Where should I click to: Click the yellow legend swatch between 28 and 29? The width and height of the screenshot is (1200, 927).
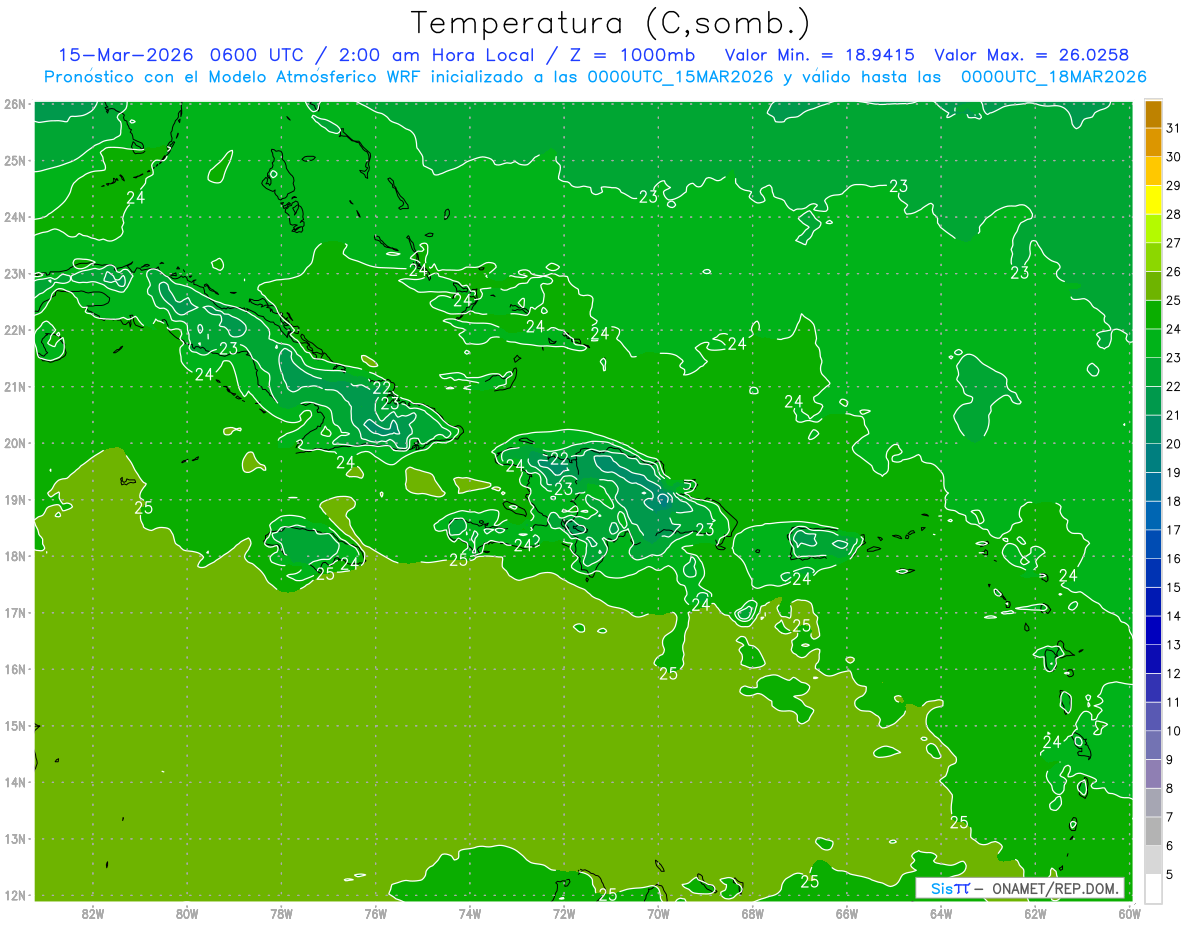click(x=1153, y=199)
